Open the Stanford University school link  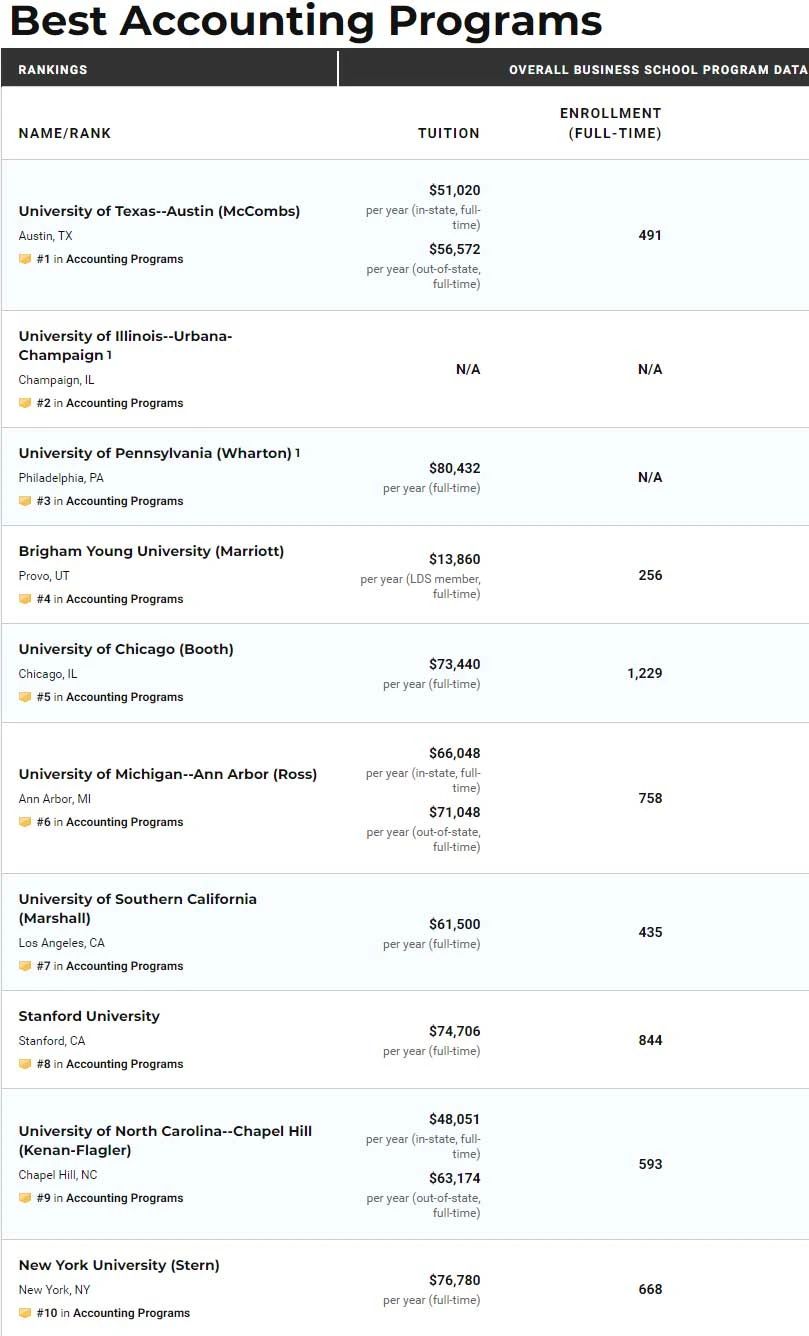click(89, 1016)
